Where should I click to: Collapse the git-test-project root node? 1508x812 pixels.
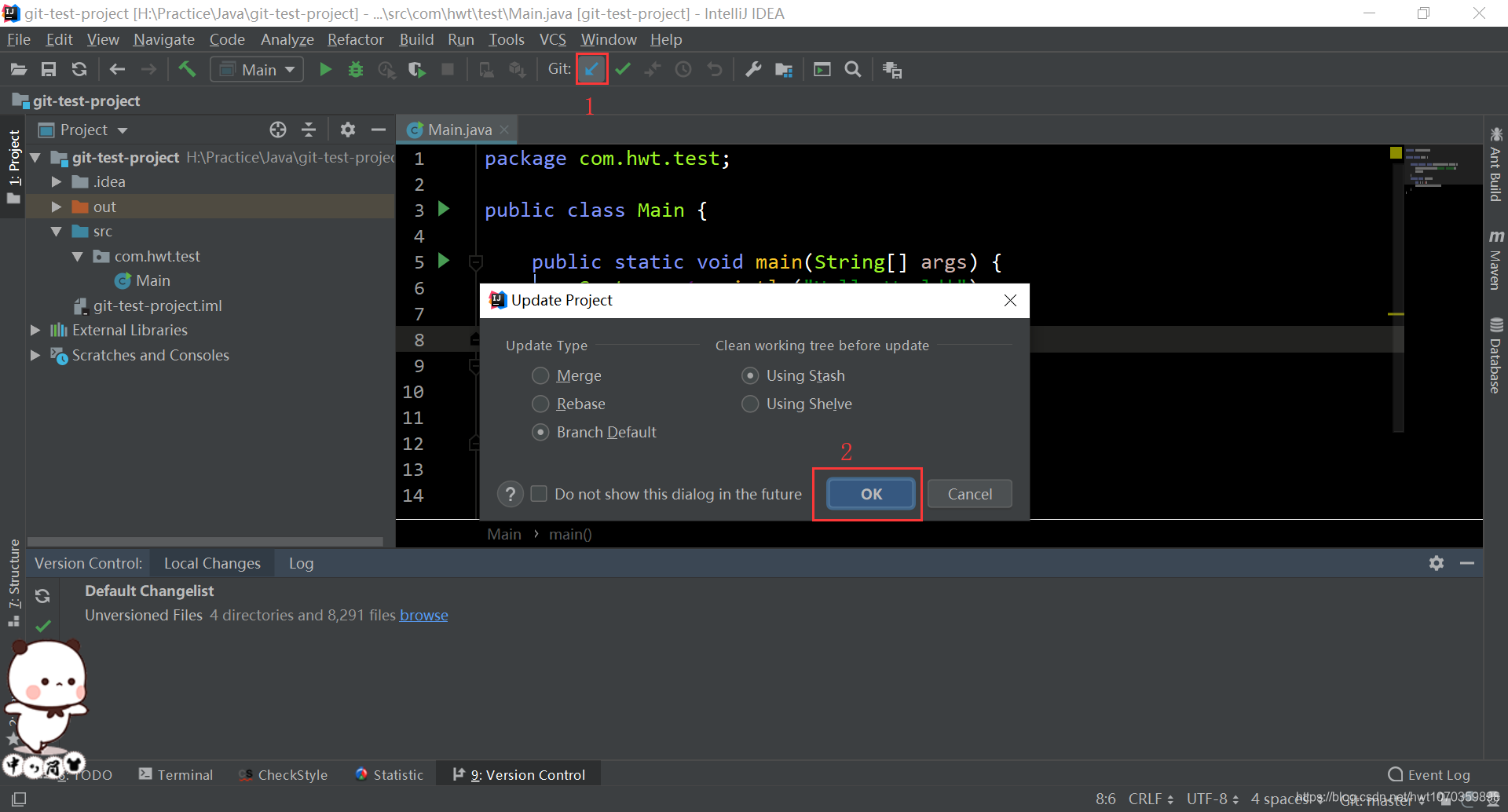point(35,158)
